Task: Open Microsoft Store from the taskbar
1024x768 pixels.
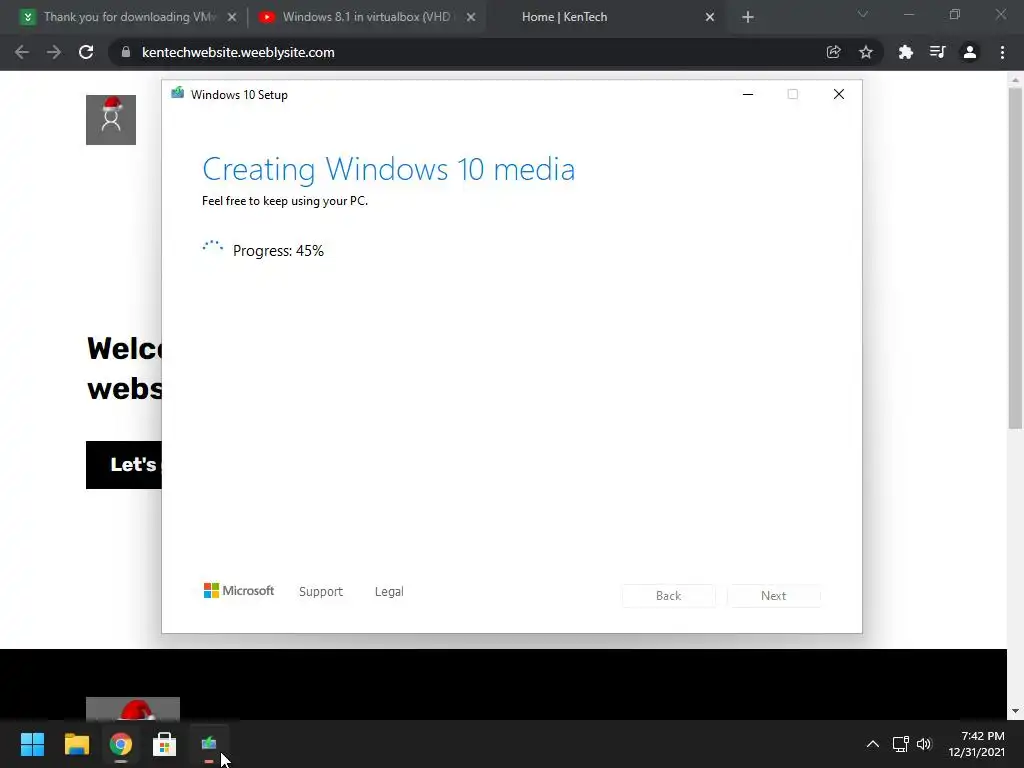Action: click(165, 744)
